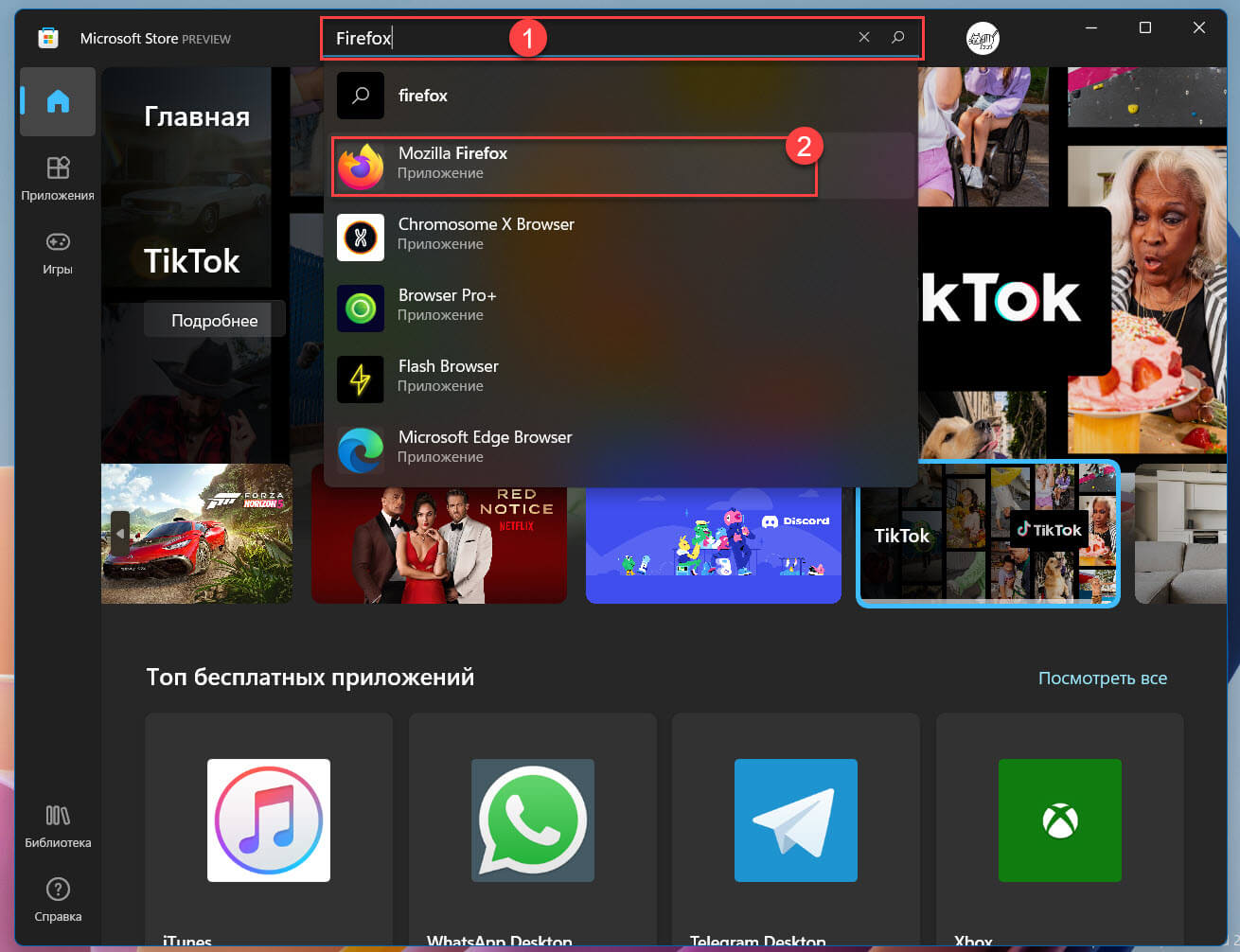
Task: Select Browser Pro+ suggestion
Action: (621, 309)
